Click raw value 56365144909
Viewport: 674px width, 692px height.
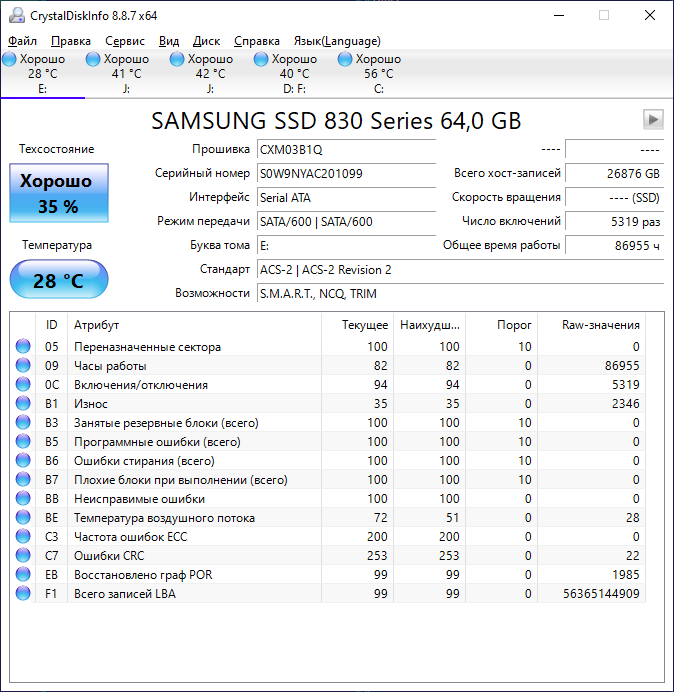pos(601,594)
